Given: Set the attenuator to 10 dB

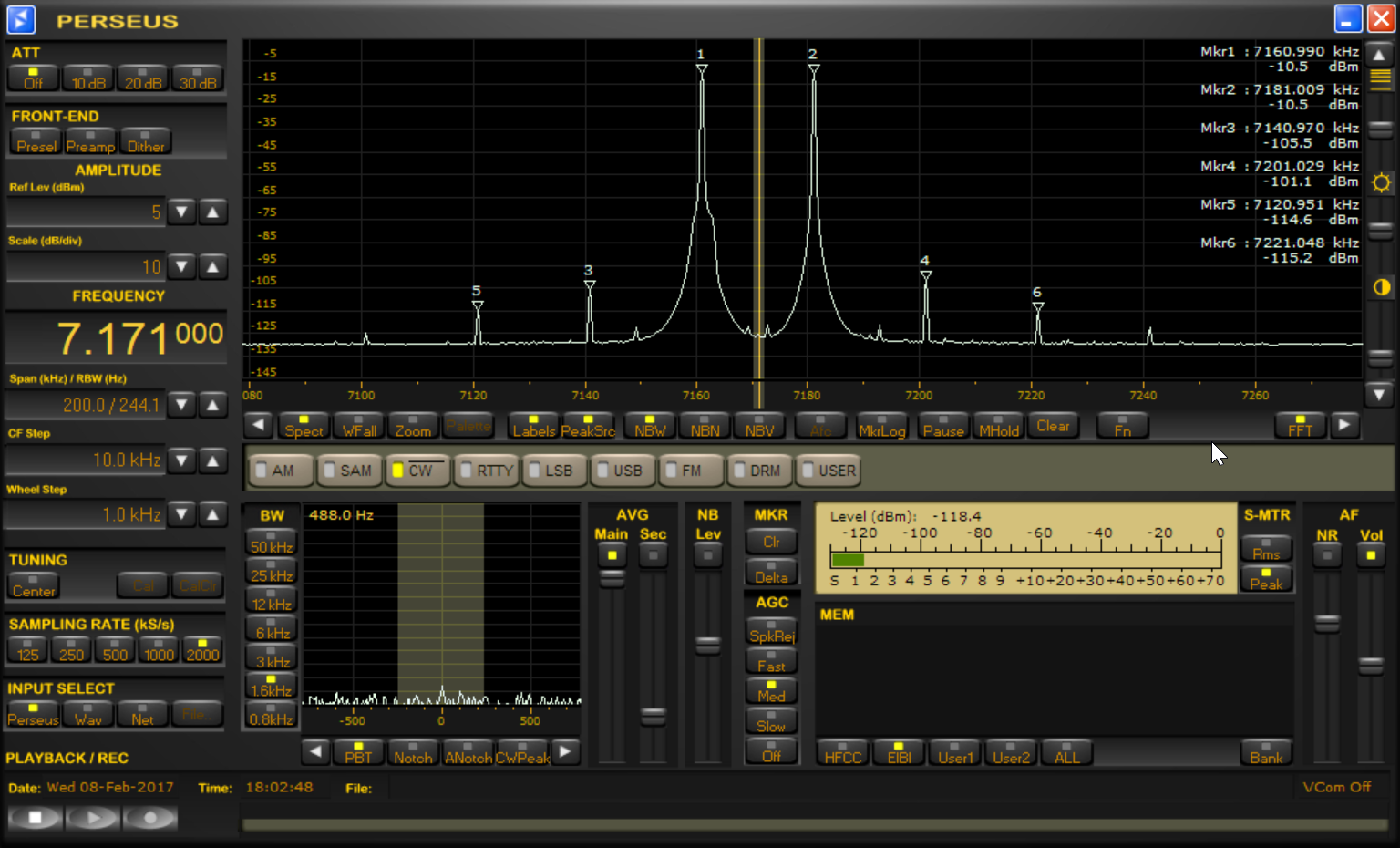Looking at the screenshot, I should pos(88,78).
